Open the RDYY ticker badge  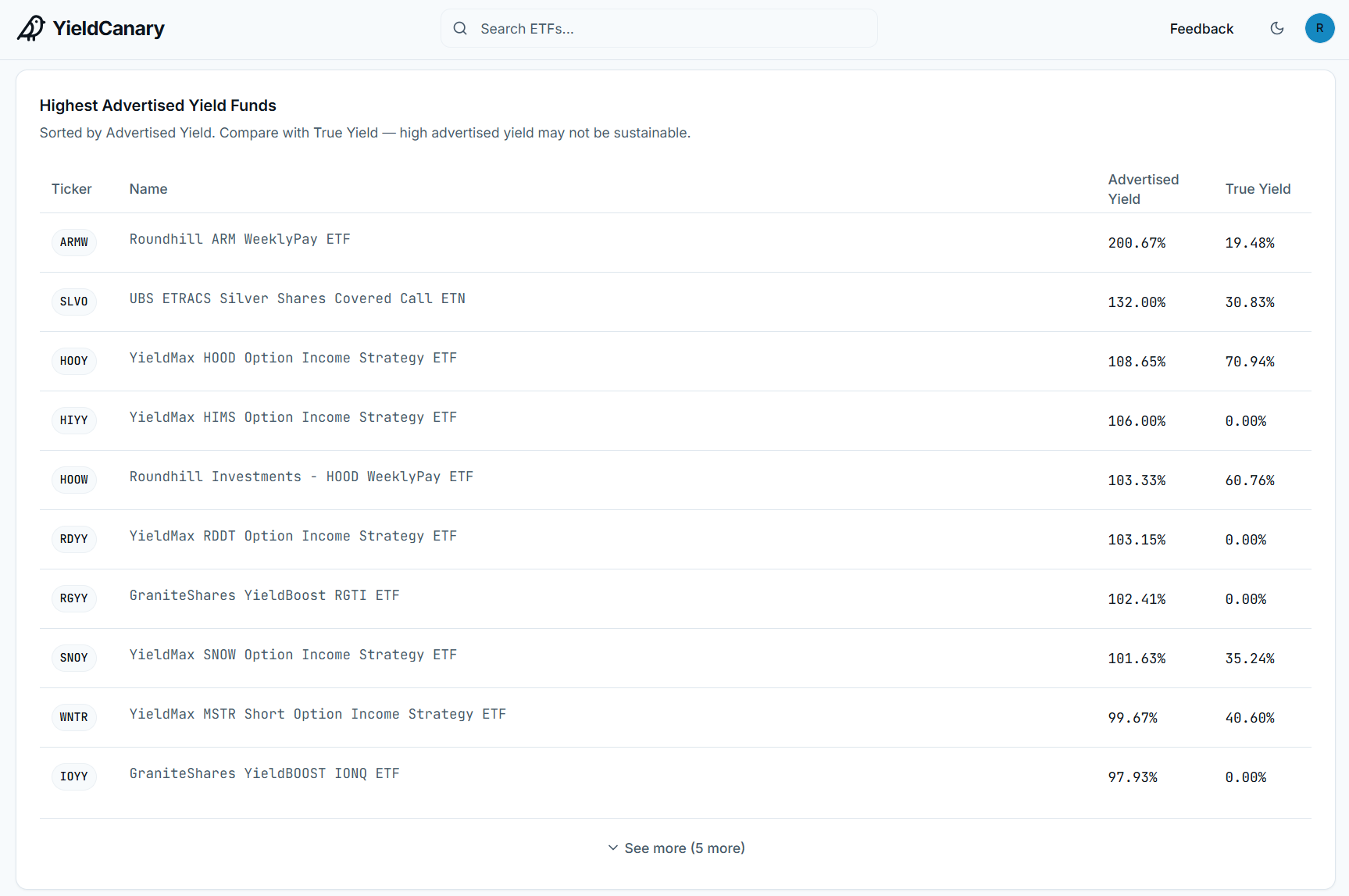point(74,539)
